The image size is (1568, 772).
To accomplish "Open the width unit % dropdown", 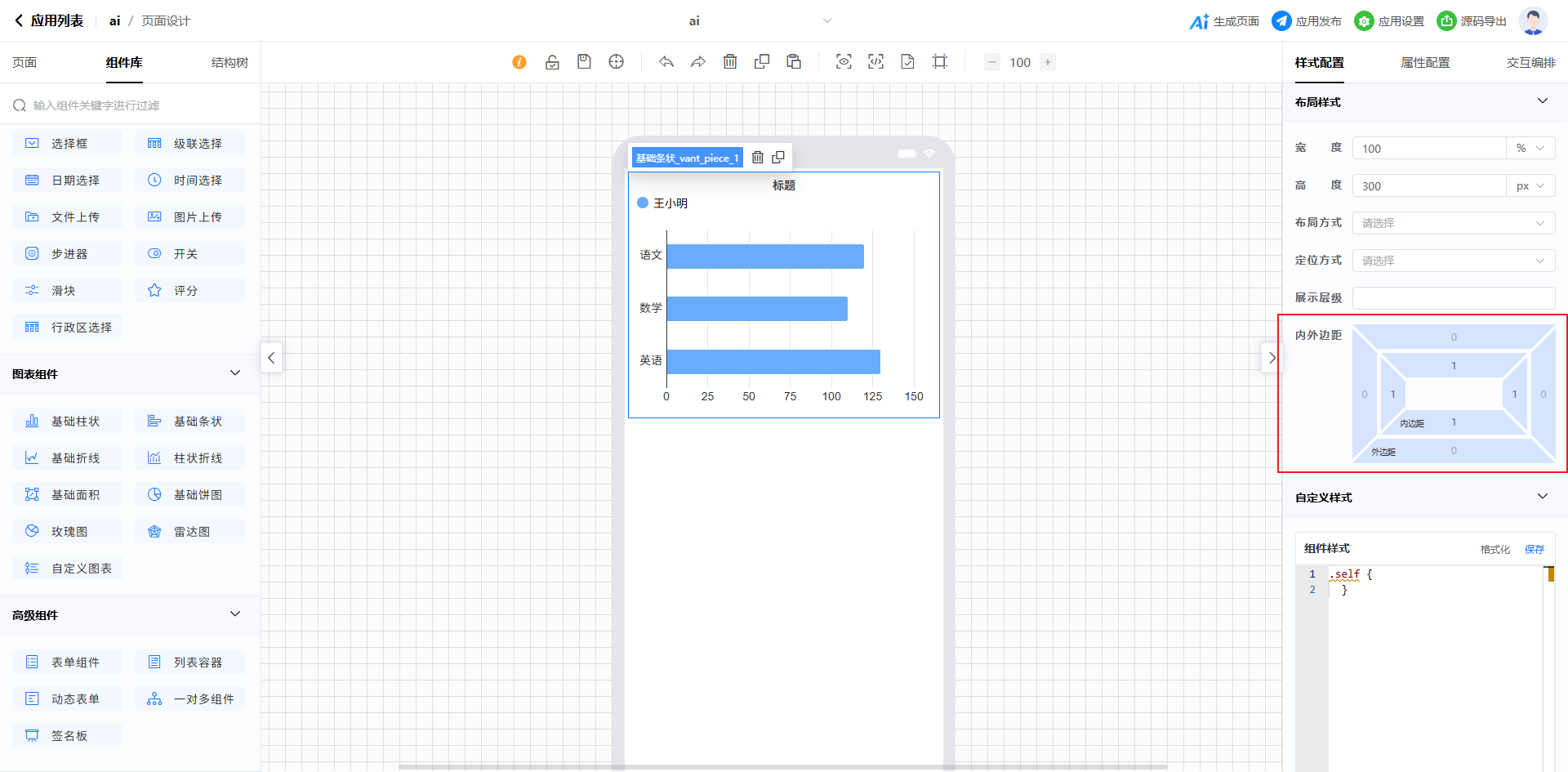I will click(x=1530, y=149).
